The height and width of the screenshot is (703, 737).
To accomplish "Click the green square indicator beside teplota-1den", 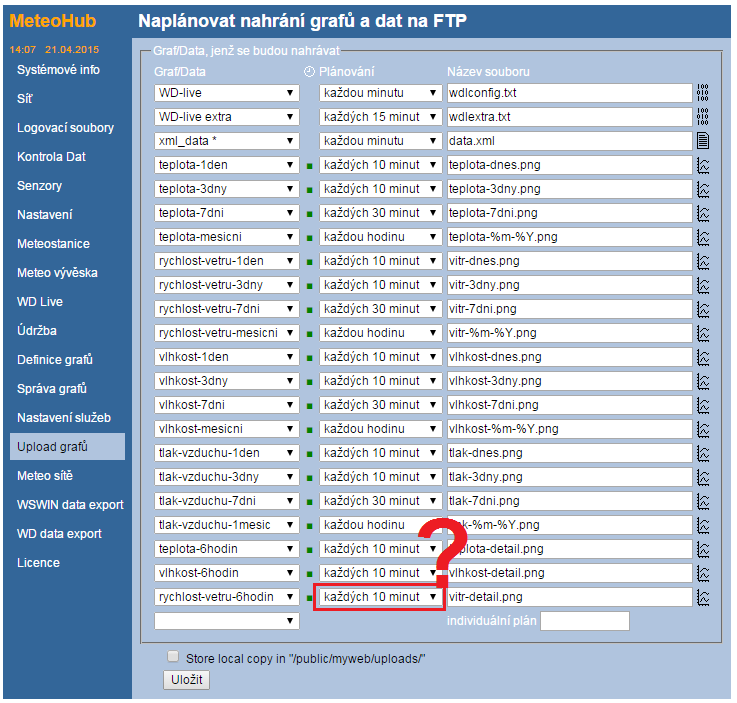I will click(x=310, y=165).
